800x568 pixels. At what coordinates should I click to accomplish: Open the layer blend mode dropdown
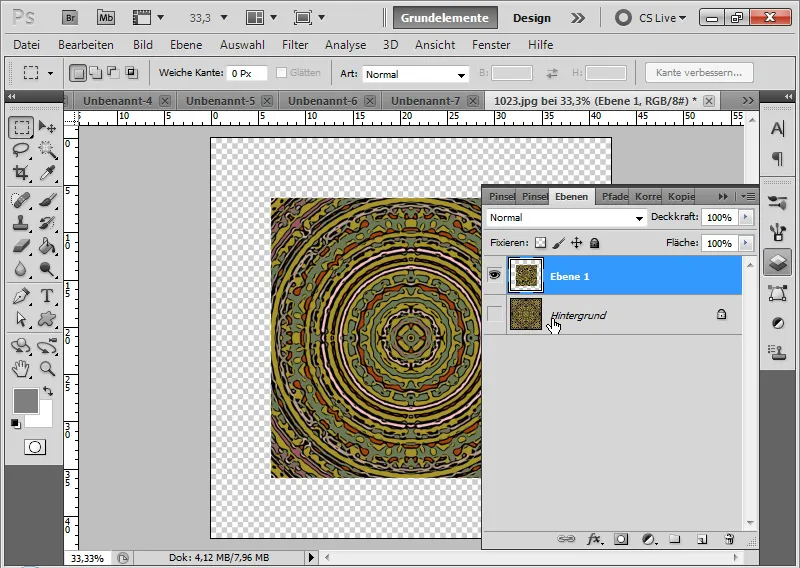click(566, 218)
